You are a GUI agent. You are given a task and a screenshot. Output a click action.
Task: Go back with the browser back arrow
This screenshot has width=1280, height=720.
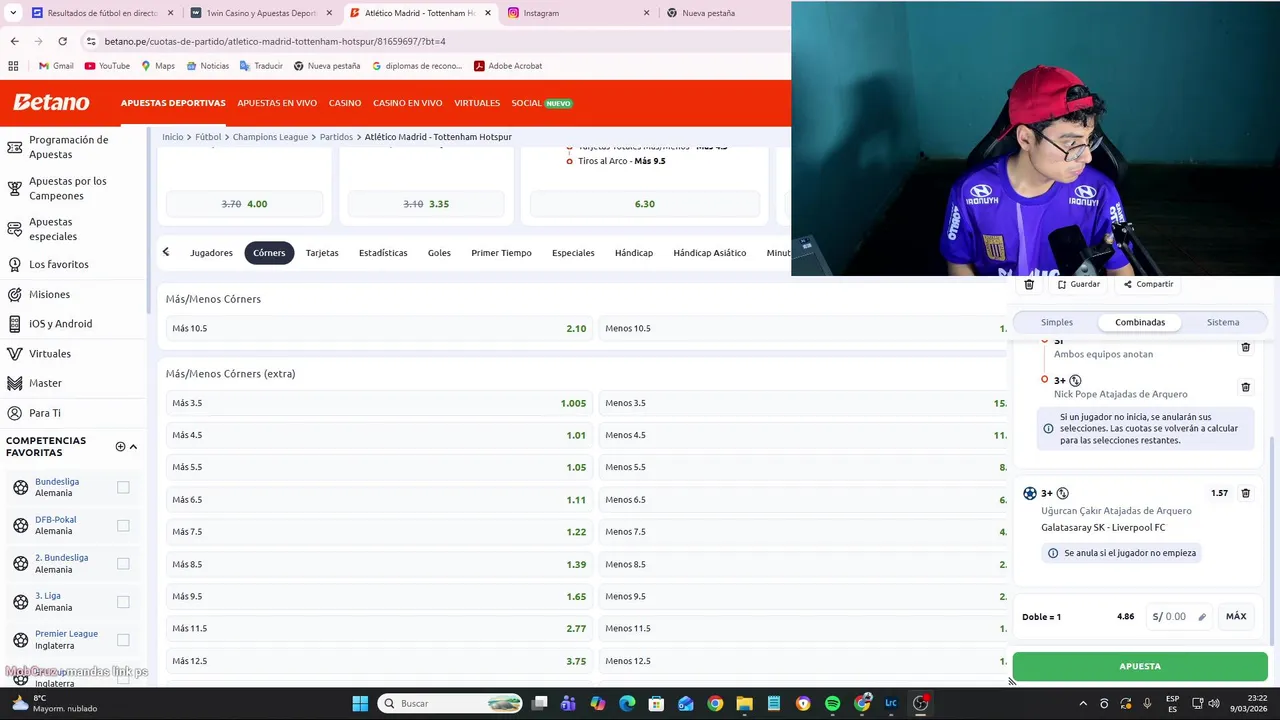[x=14, y=41]
